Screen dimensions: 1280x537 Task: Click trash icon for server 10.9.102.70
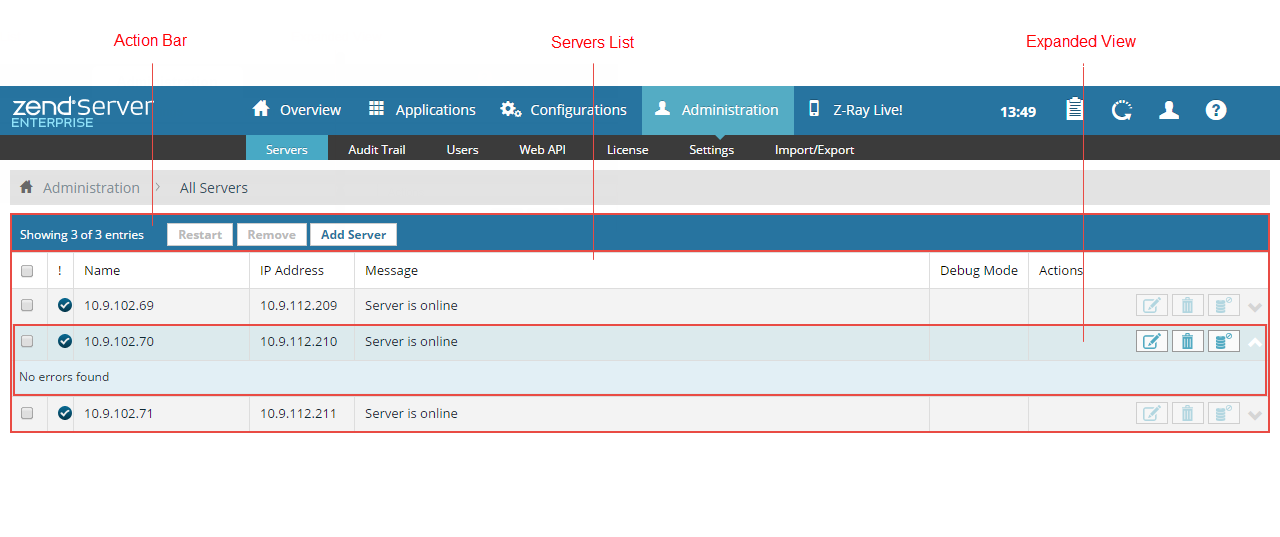point(1187,342)
